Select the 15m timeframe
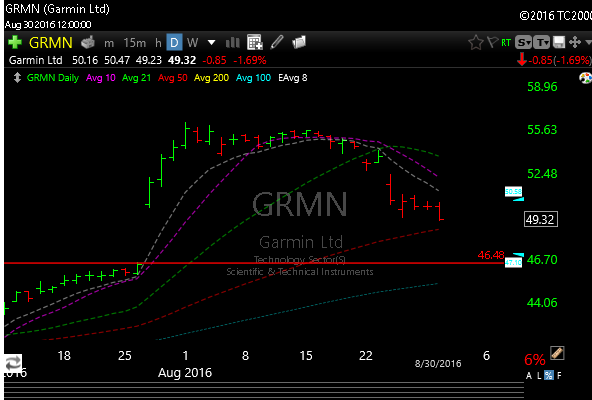Image resolution: width=592 pixels, height=400 pixels. pos(134,43)
